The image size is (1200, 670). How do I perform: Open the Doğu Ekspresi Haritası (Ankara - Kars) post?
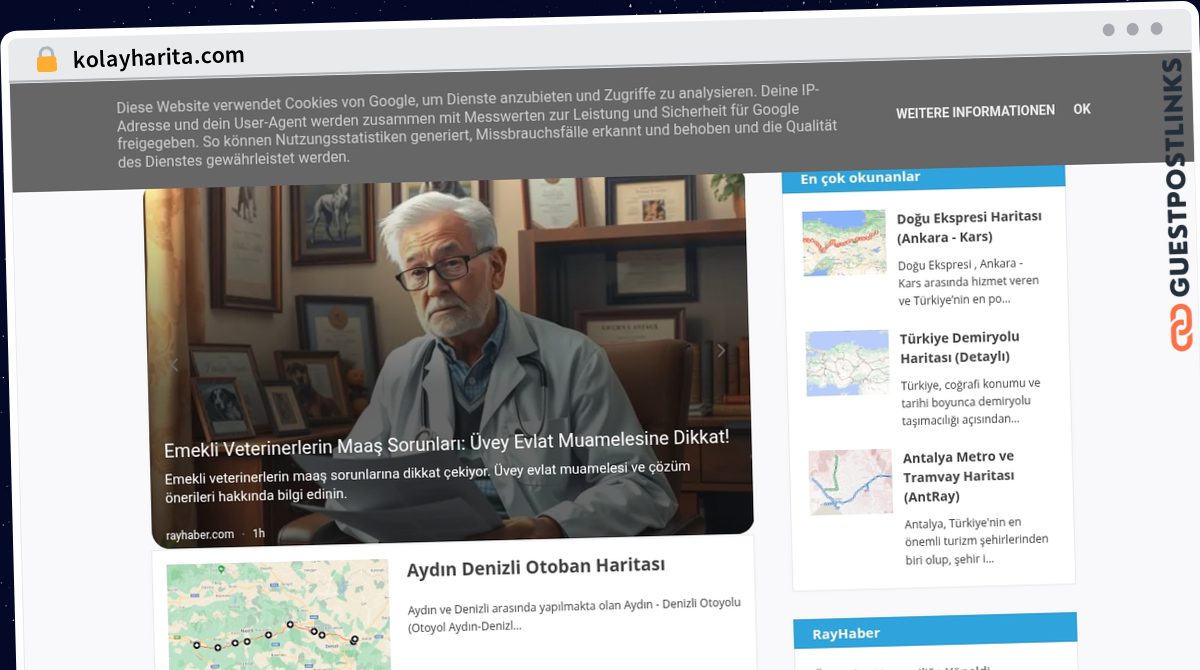tap(969, 227)
